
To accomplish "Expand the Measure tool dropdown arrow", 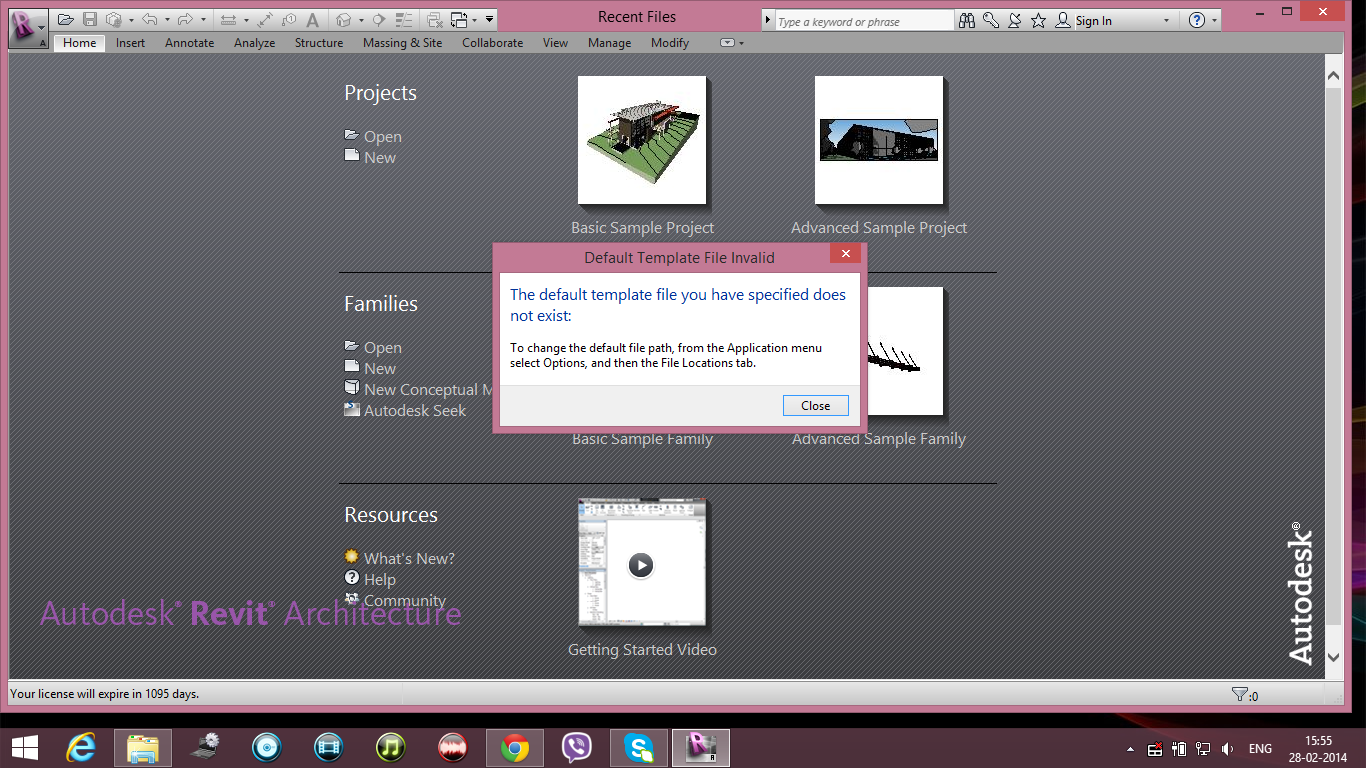I will (x=246, y=20).
